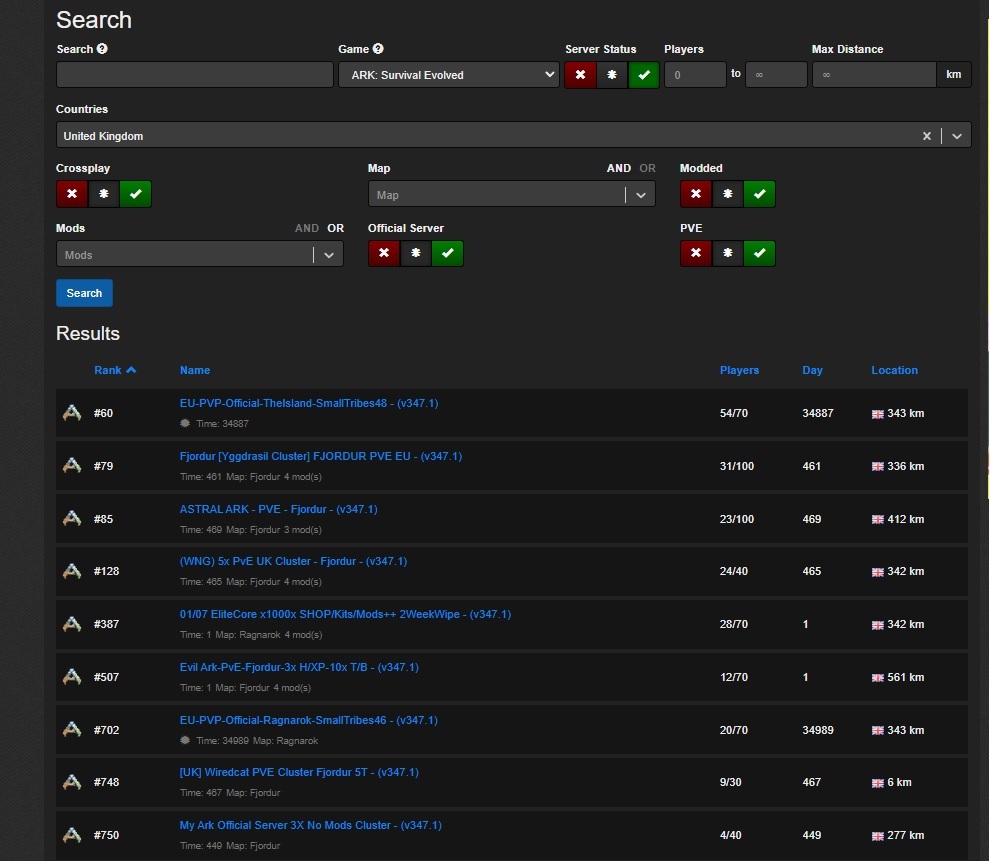The image size is (990, 864).
Task: Sort results by Players column
Action: coord(739,371)
